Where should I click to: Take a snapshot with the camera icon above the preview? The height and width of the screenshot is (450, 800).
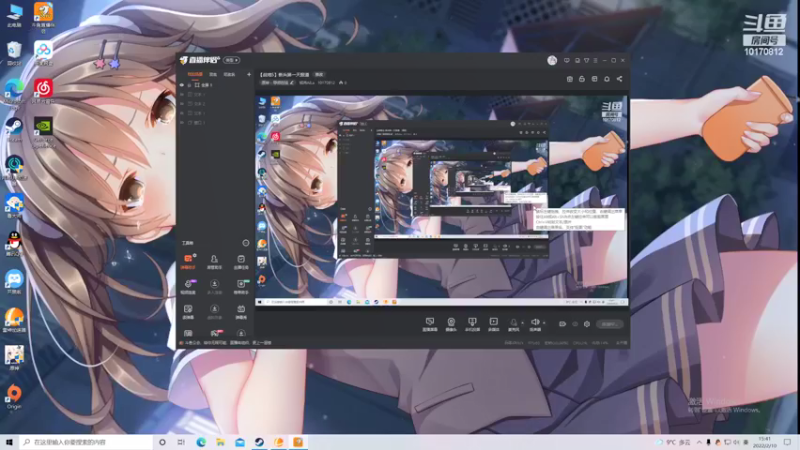click(x=569, y=79)
